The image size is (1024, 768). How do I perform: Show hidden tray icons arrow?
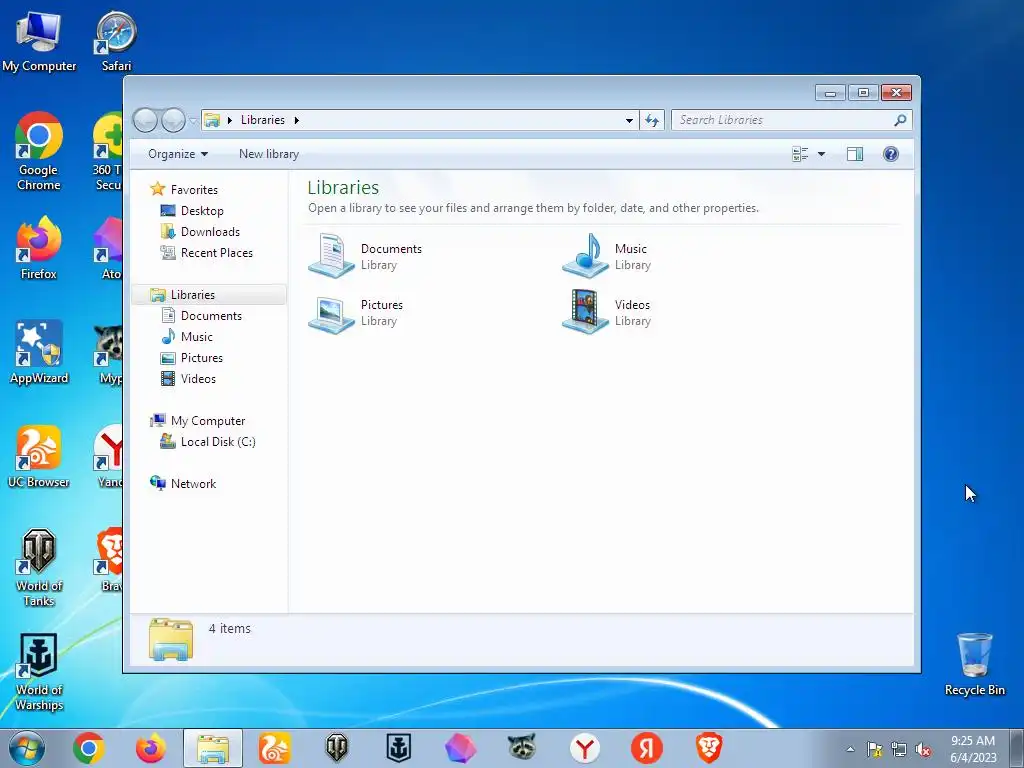(x=850, y=749)
